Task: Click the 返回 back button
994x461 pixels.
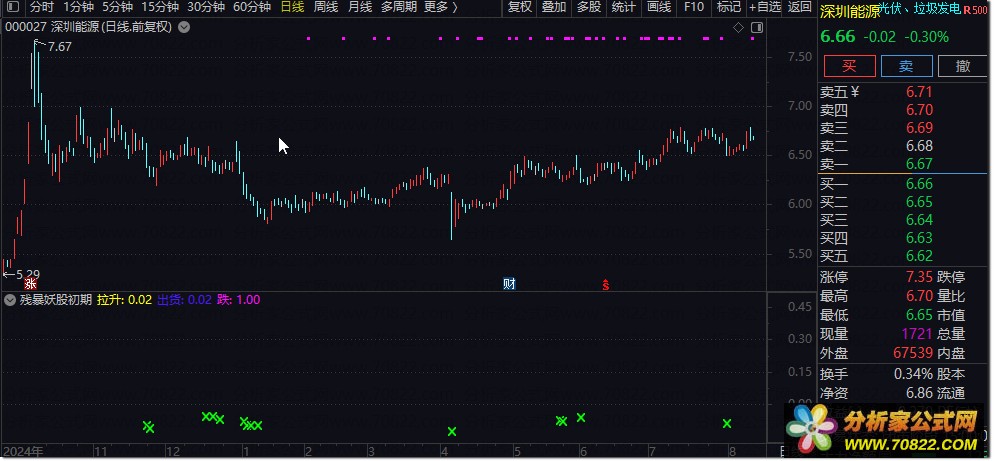Action: (x=799, y=8)
